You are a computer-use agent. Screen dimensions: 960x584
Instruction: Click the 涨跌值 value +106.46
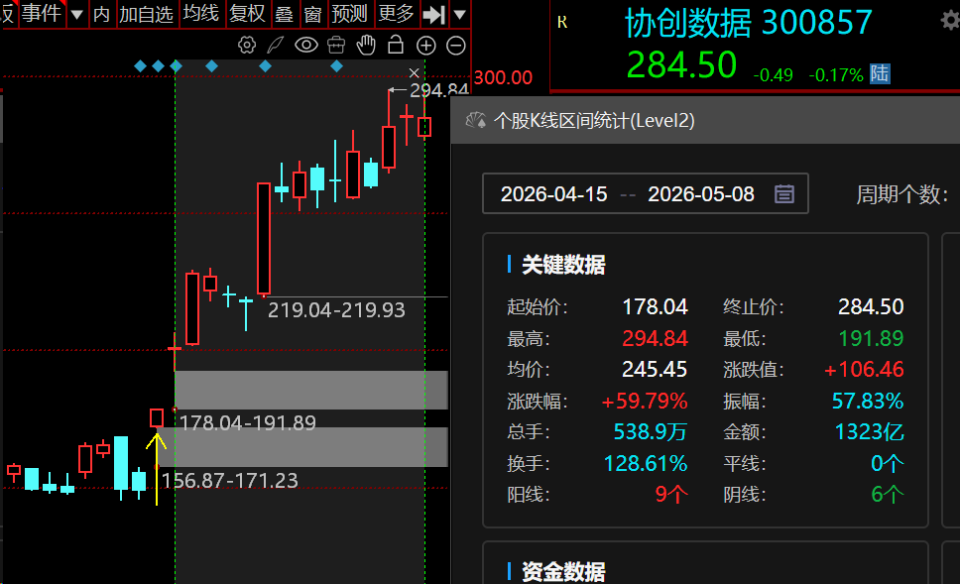click(x=864, y=369)
